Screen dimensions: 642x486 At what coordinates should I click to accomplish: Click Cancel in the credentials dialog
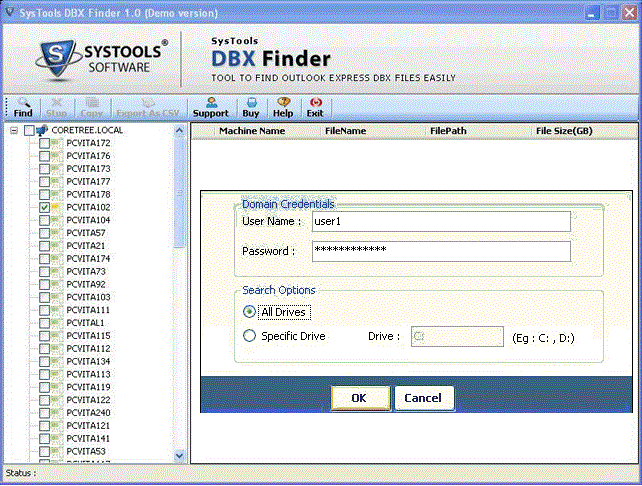(x=424, y=398)
